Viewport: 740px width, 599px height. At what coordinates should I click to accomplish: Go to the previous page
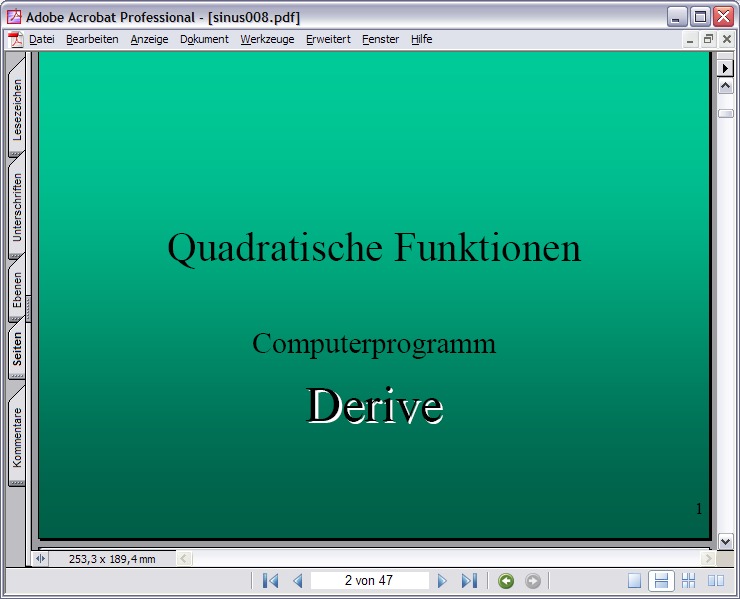click(298, 581)
